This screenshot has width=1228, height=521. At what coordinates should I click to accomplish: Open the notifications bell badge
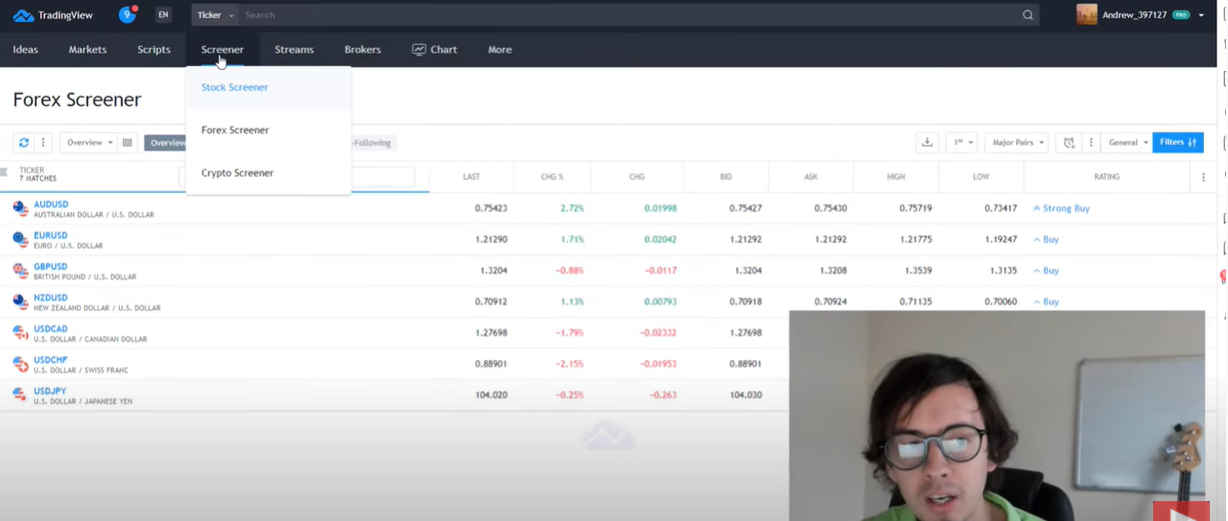(127, 15)
